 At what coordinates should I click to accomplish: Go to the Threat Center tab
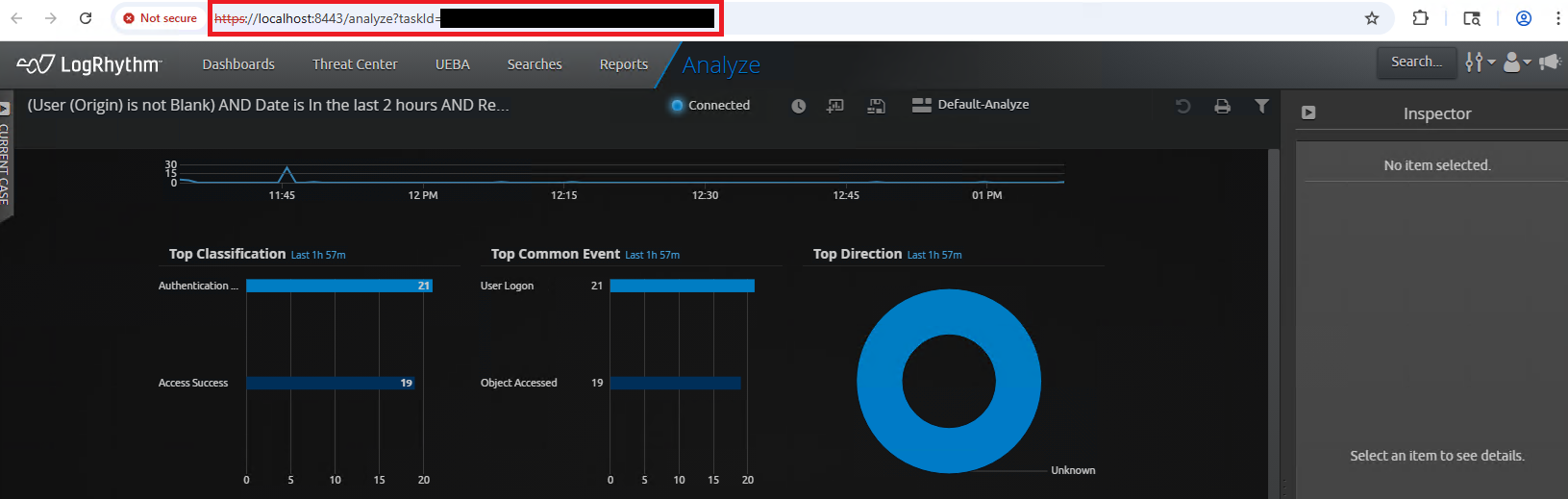[355, 64]
